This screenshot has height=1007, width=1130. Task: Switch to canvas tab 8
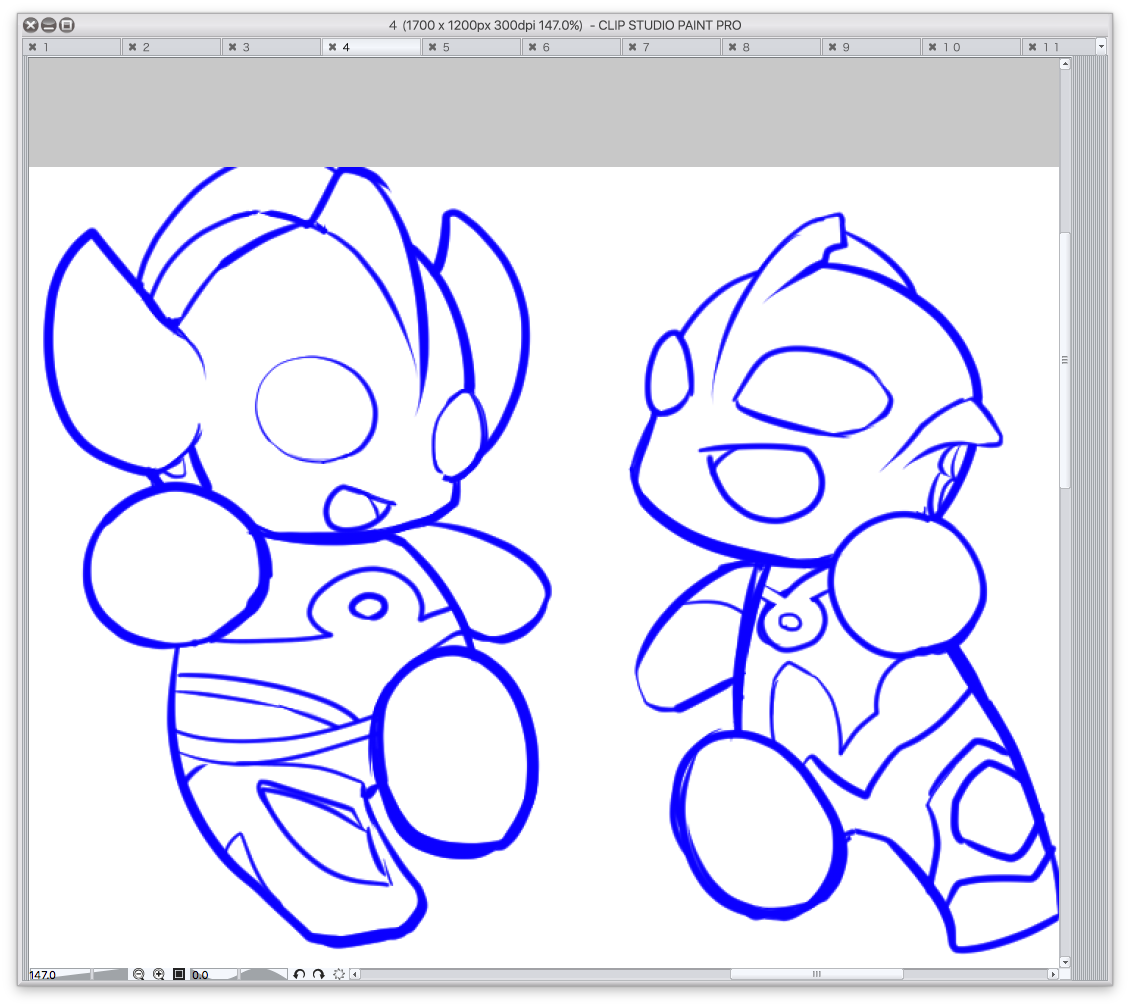click(773, 47)
